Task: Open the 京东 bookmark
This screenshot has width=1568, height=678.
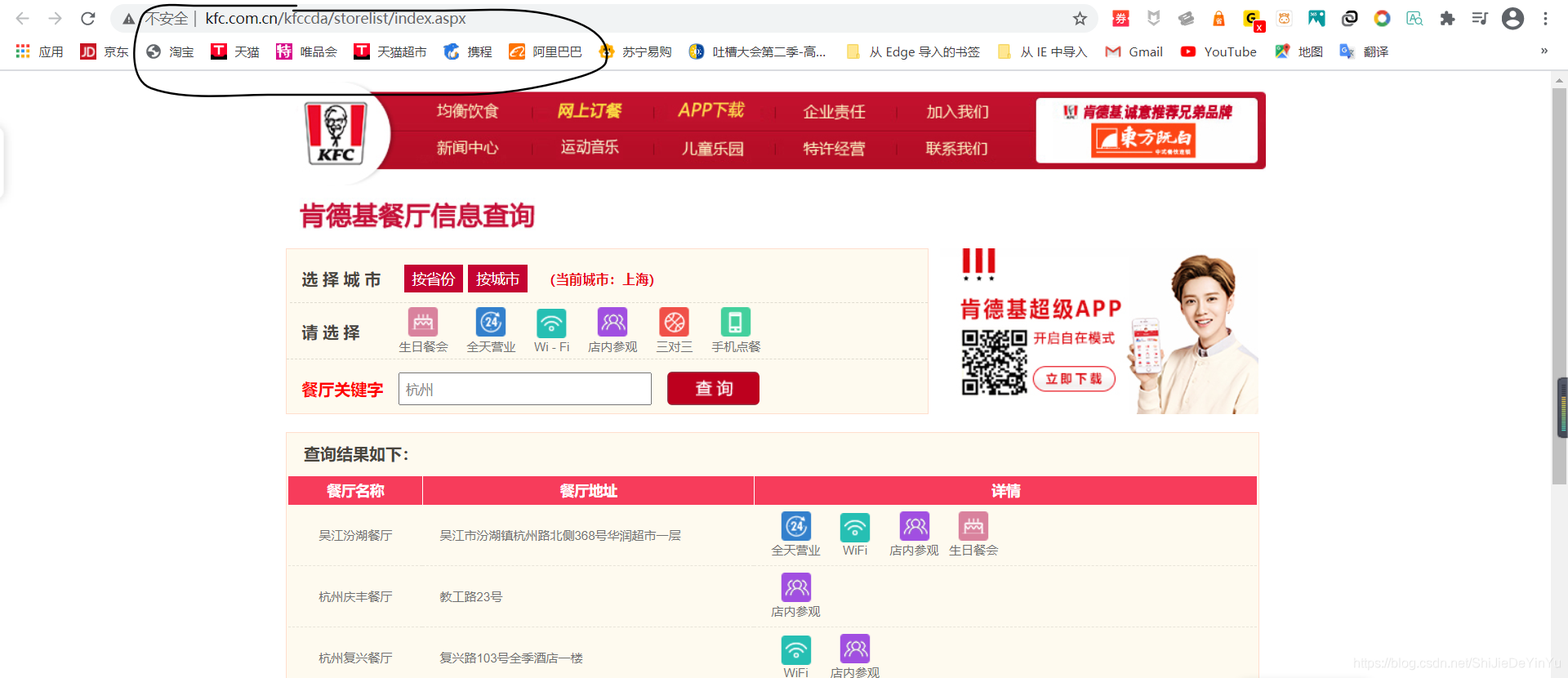Action: (105, 51)
